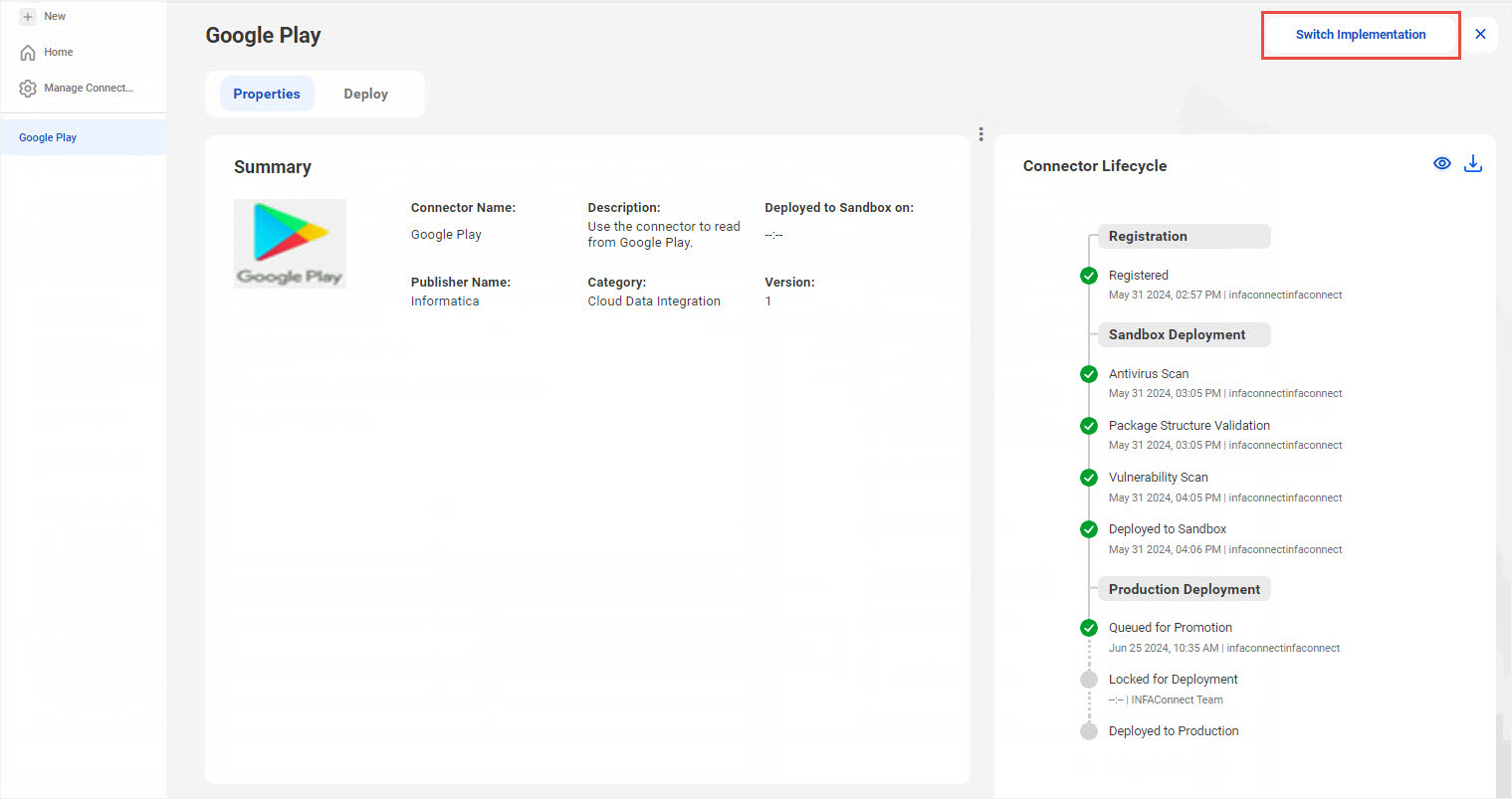Click the Switch Implementation button

1361,35
